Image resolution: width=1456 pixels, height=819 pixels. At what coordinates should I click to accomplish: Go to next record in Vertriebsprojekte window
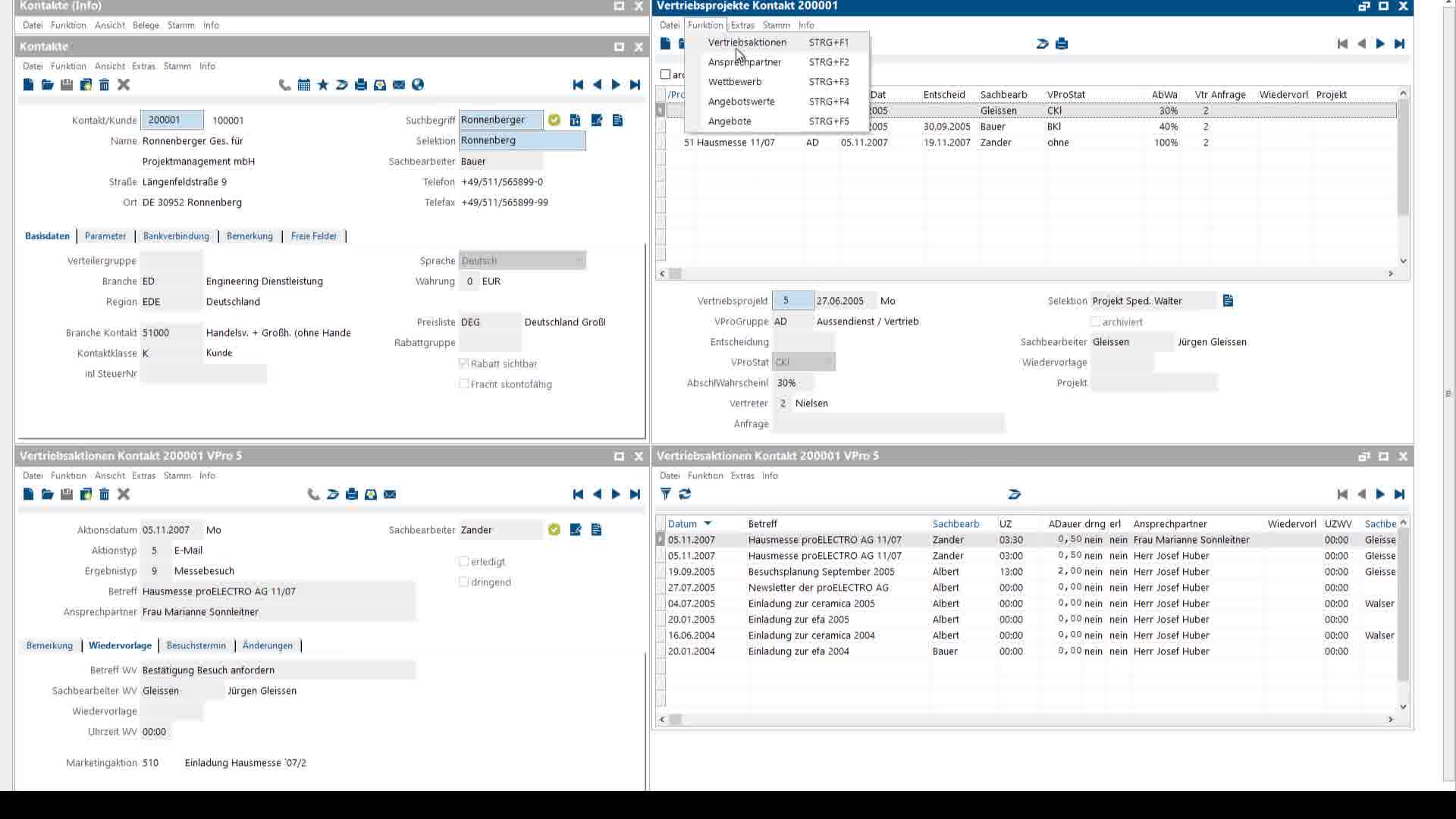click(1380, 44)
